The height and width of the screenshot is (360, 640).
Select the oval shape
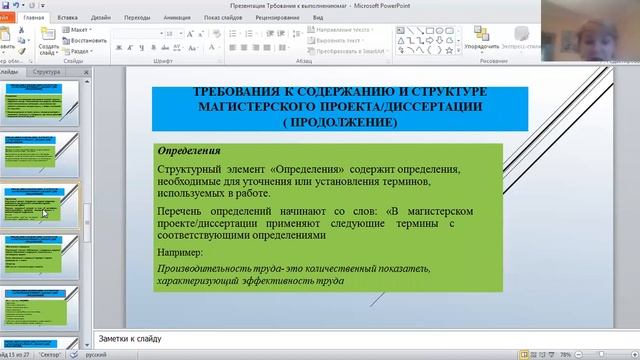(x=440, y=31)
